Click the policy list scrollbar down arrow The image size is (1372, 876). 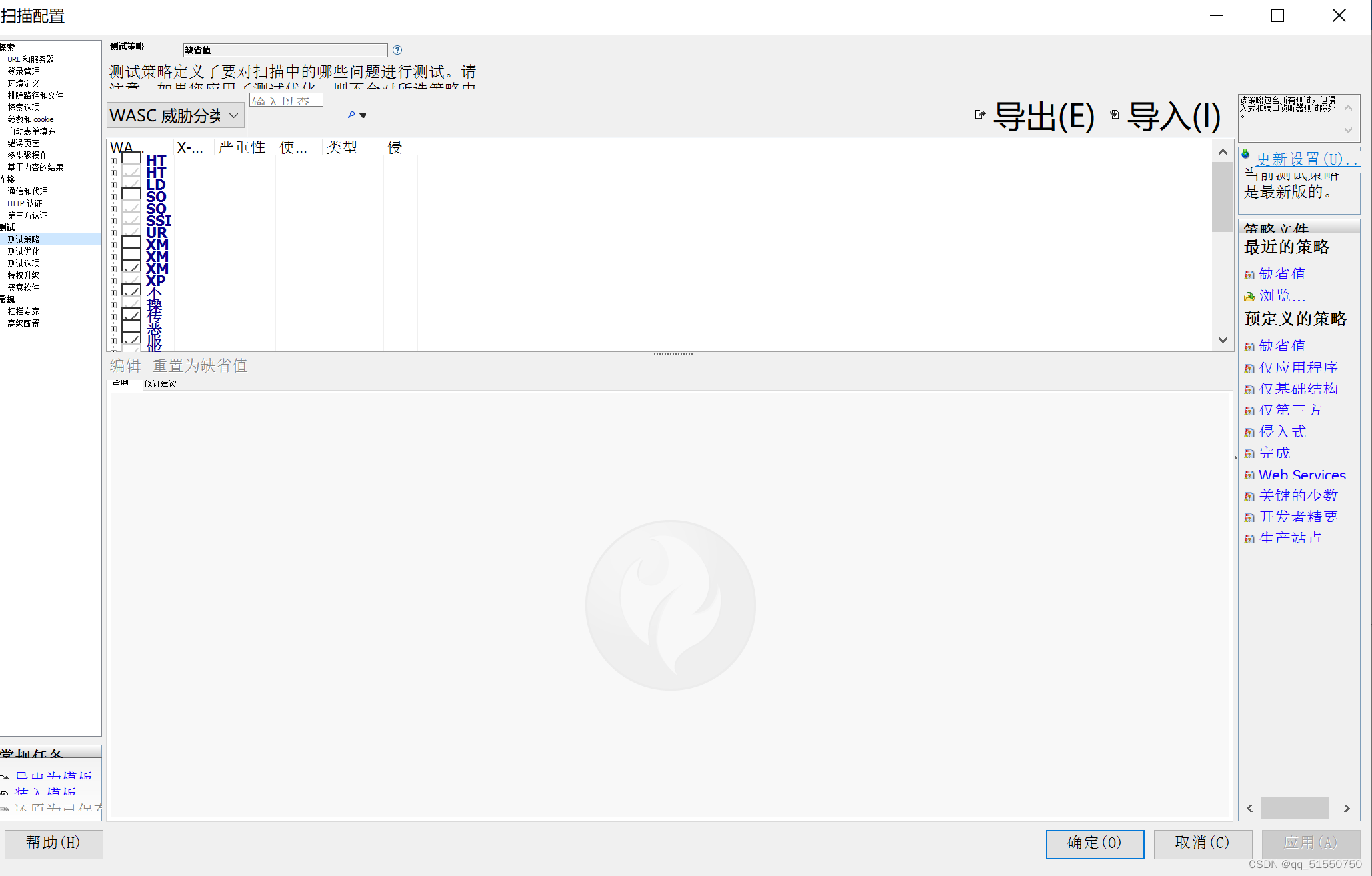coord(1223,340)
